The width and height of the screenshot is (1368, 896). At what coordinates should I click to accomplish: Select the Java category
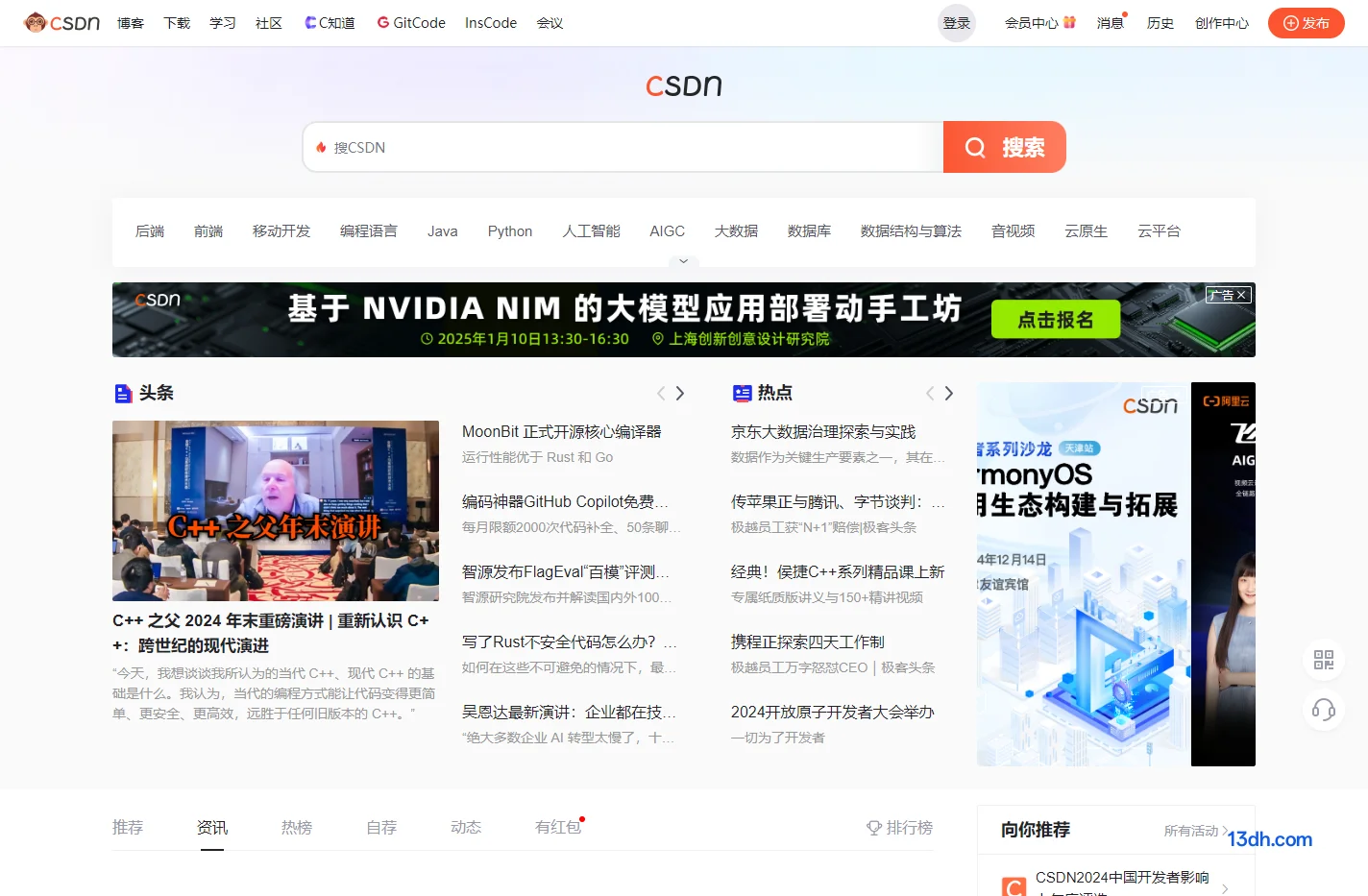point(443,231)
